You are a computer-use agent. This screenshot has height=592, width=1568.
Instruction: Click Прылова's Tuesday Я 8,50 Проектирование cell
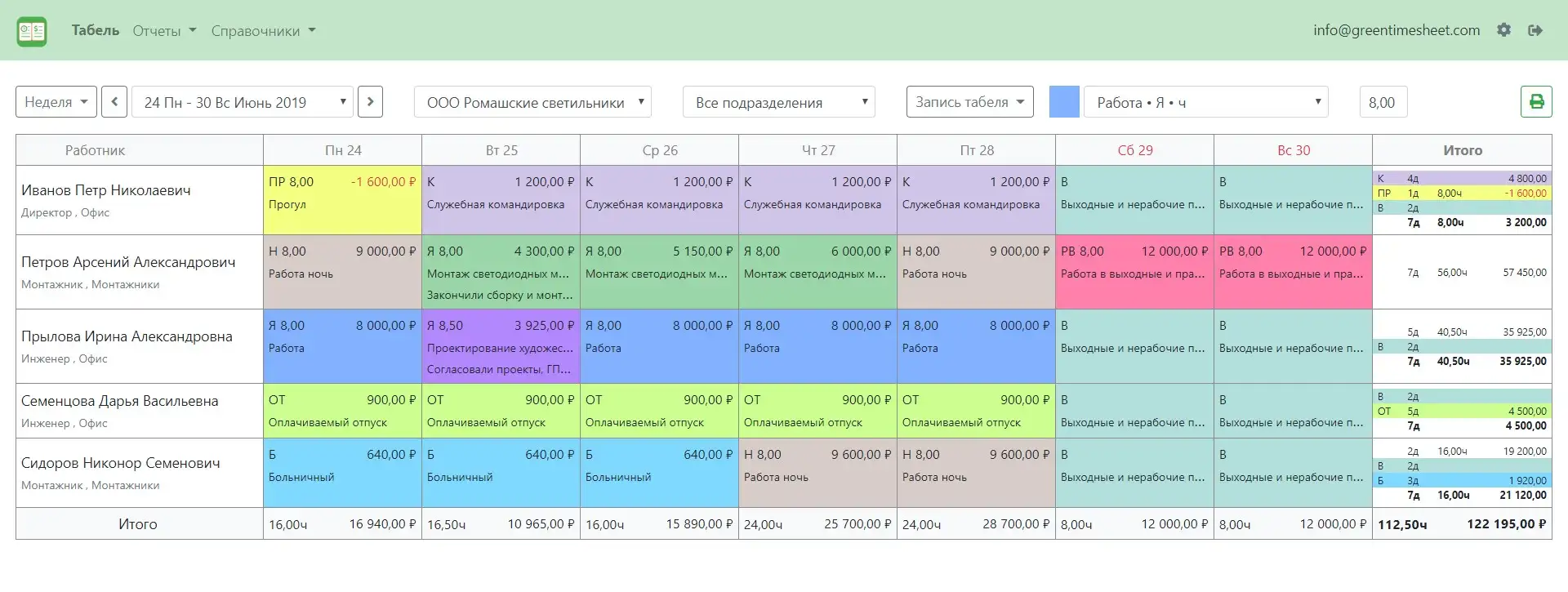(501, 346)
